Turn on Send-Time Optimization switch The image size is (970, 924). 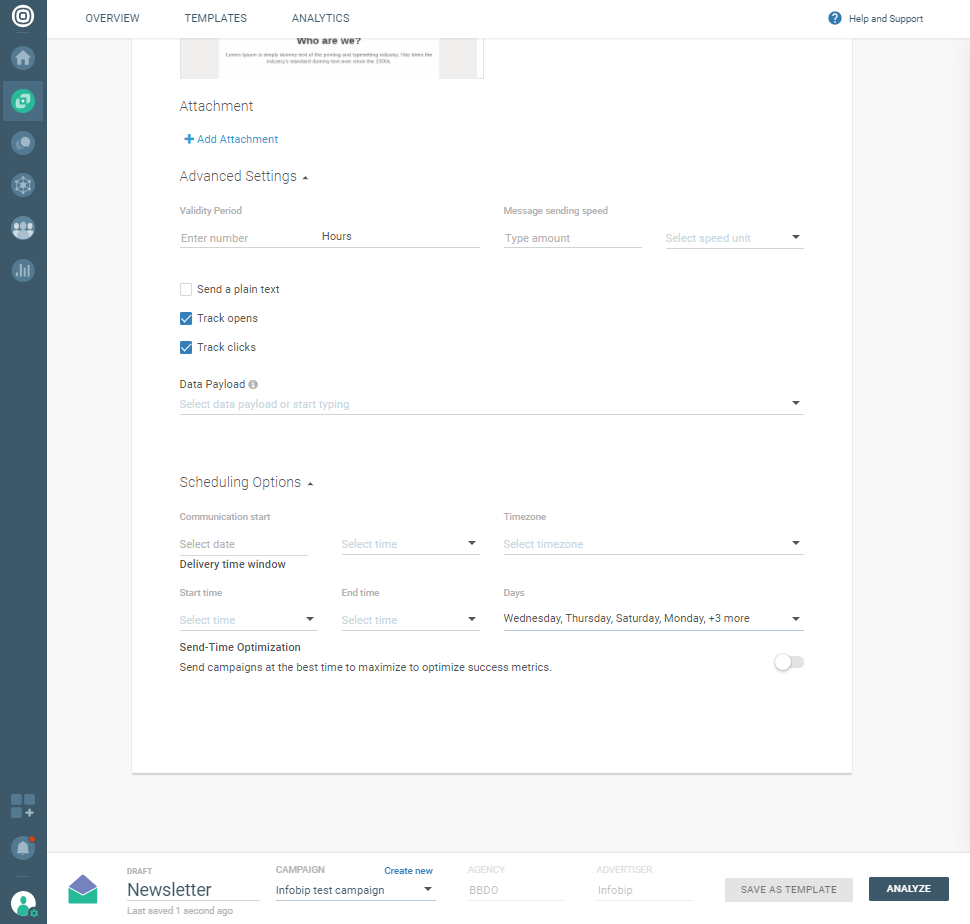789,662
